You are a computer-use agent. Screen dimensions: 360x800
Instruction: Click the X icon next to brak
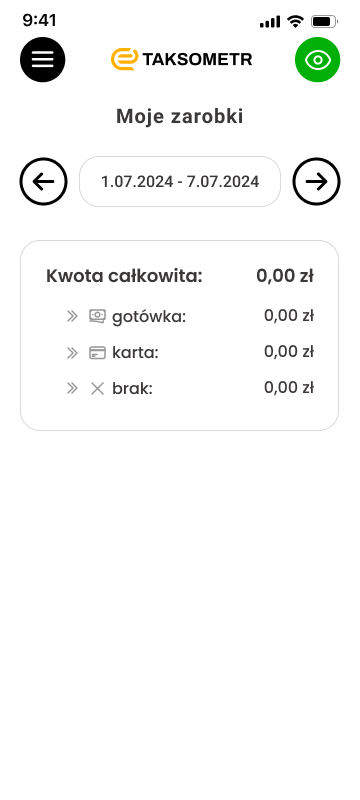click(x=97, y=389)
